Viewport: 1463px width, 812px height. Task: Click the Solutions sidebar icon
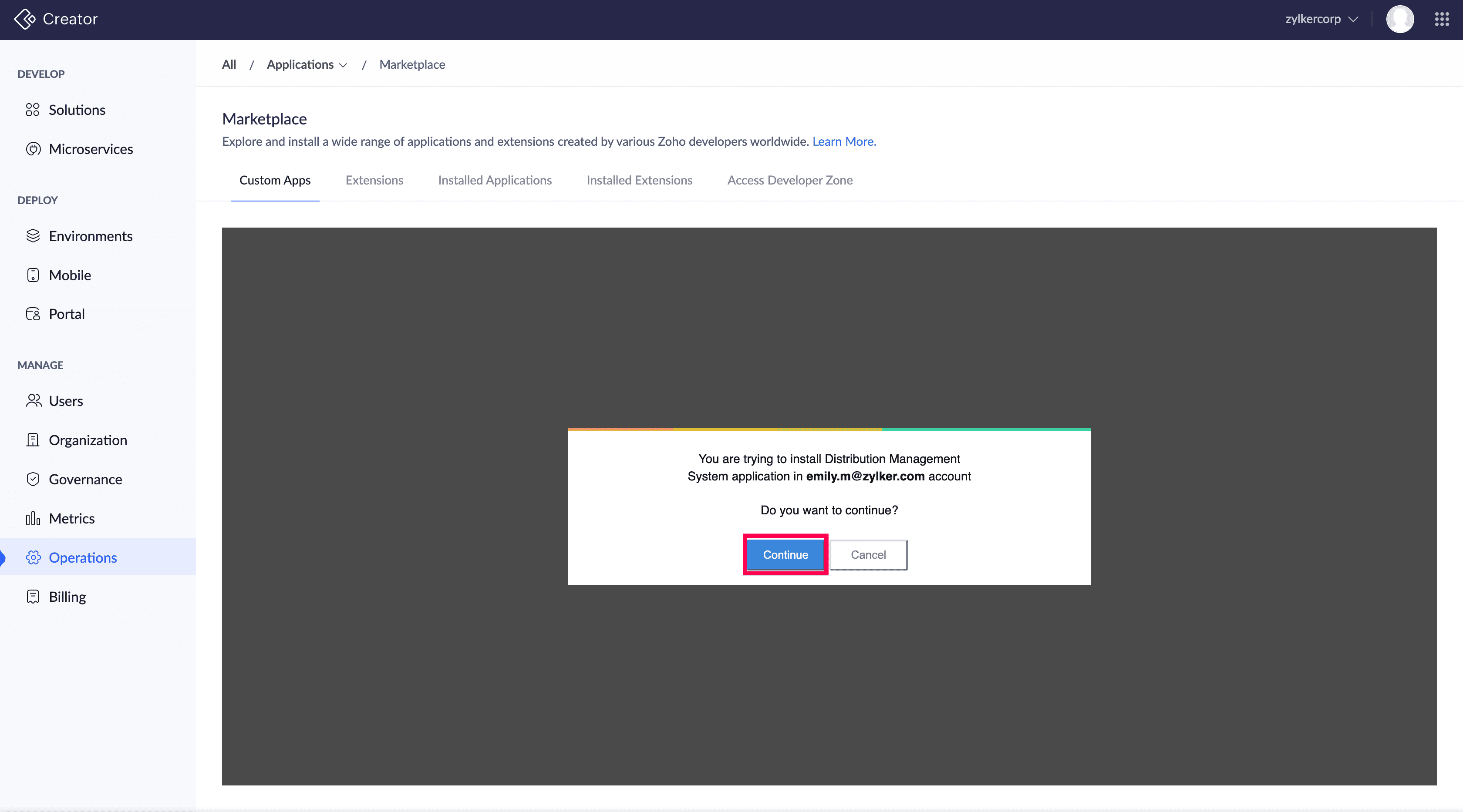coord(33,110)
